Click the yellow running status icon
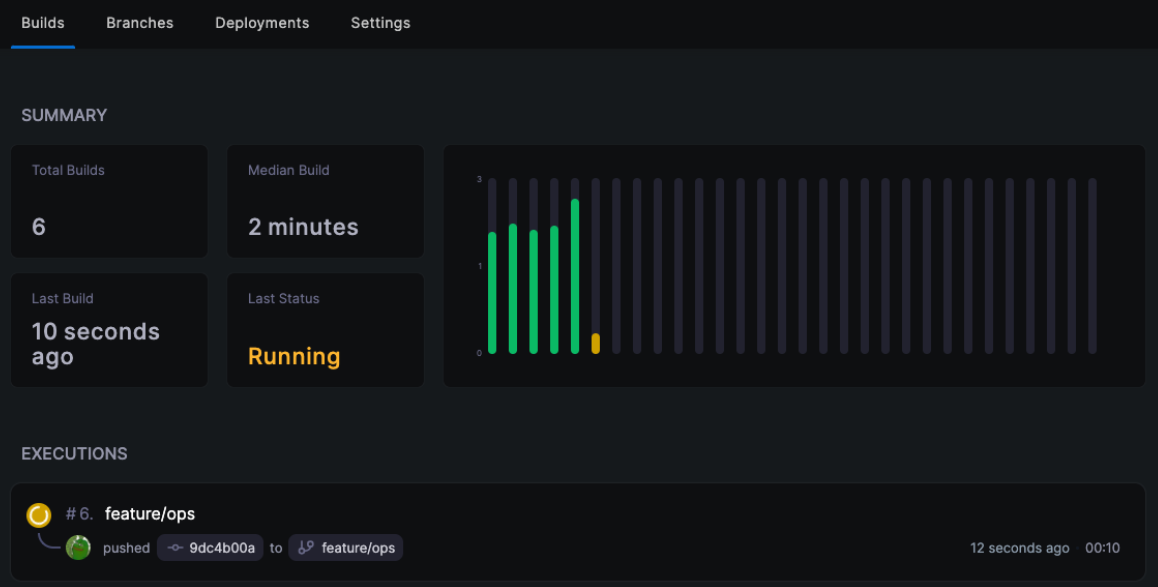 point(39,515)
